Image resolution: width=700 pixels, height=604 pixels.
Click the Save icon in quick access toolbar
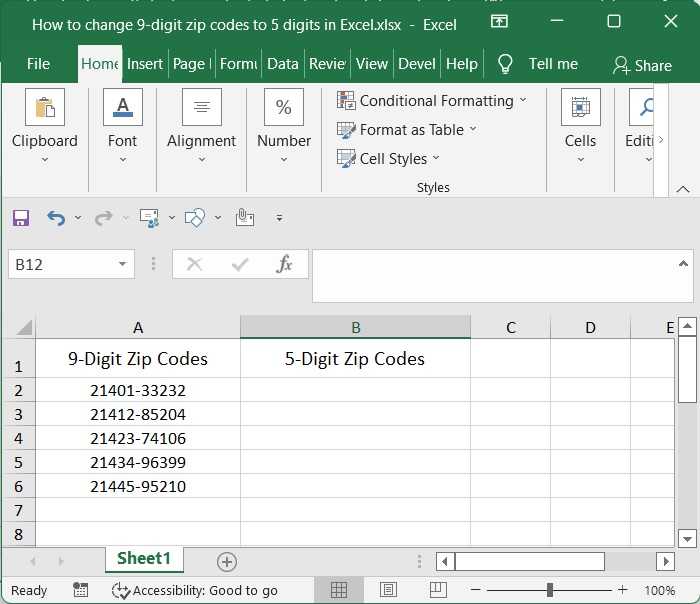coord(21,218)
